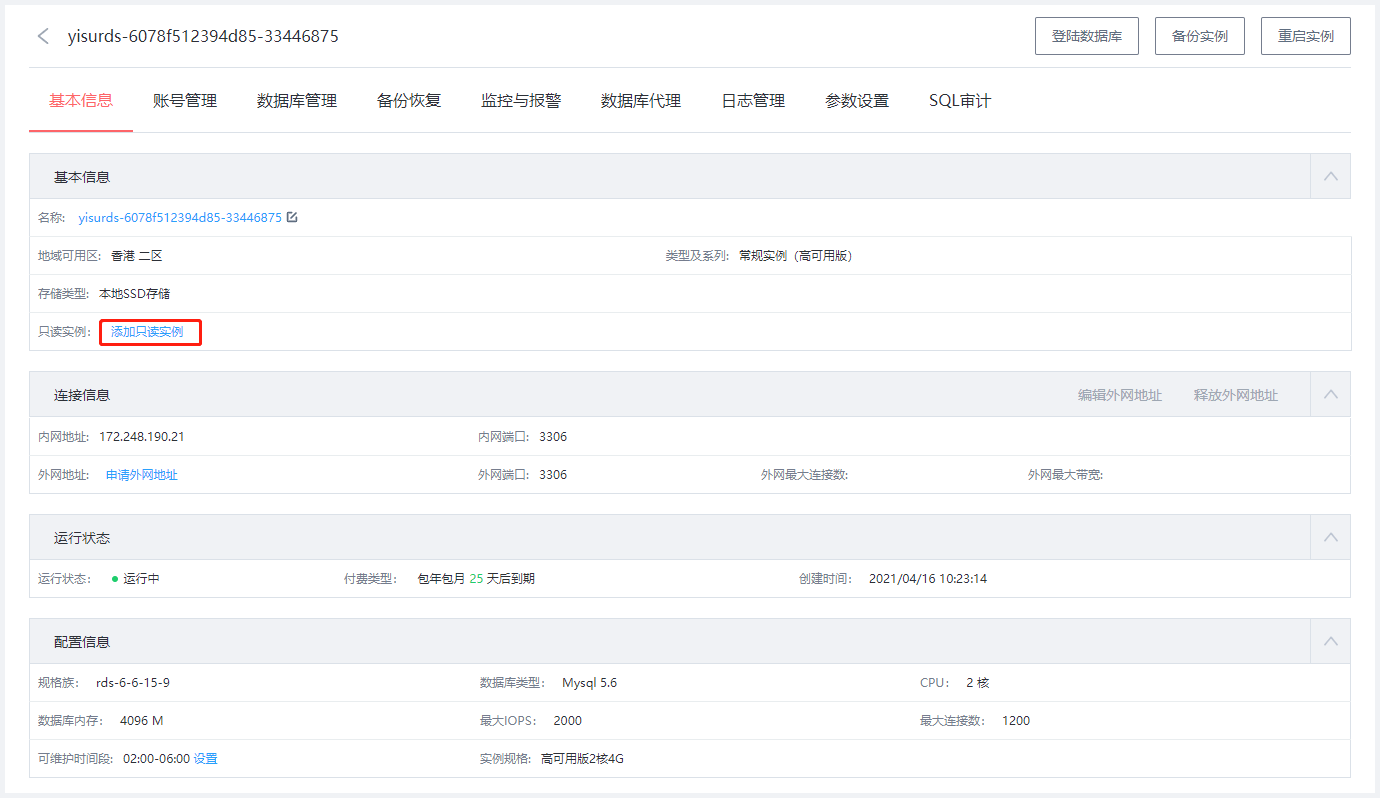This screenshot has width=1380, height=798.
Task: Click the CPU value 2 核
Action: coord(977,683)
